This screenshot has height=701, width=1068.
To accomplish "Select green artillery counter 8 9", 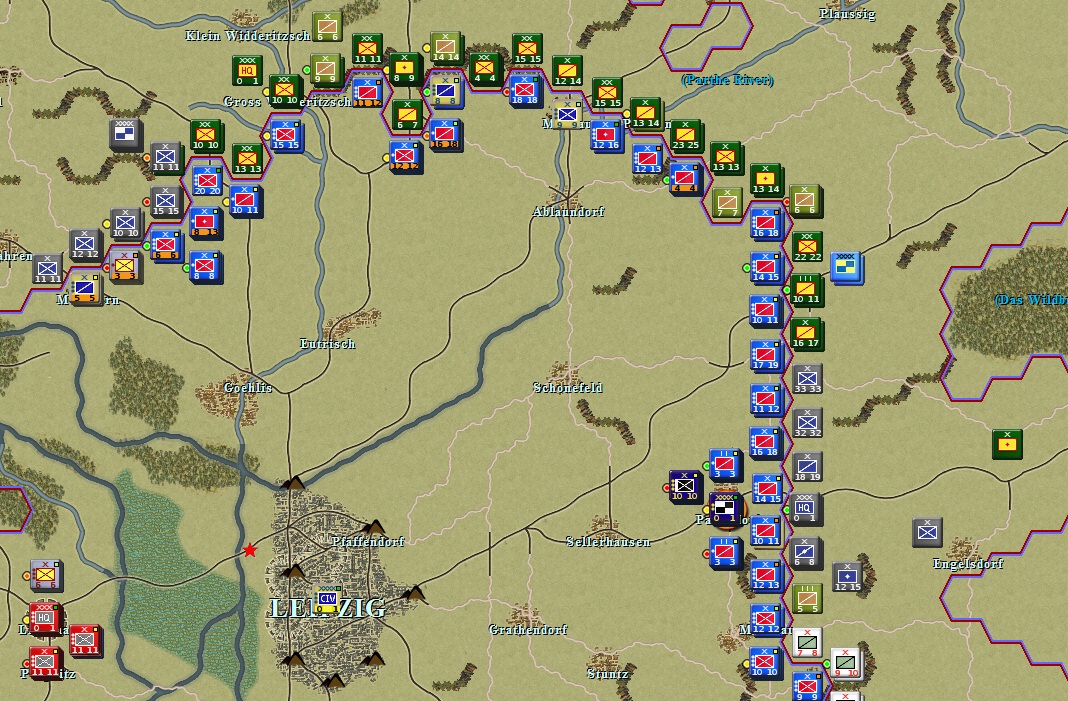I will click(x=405, y=69).
